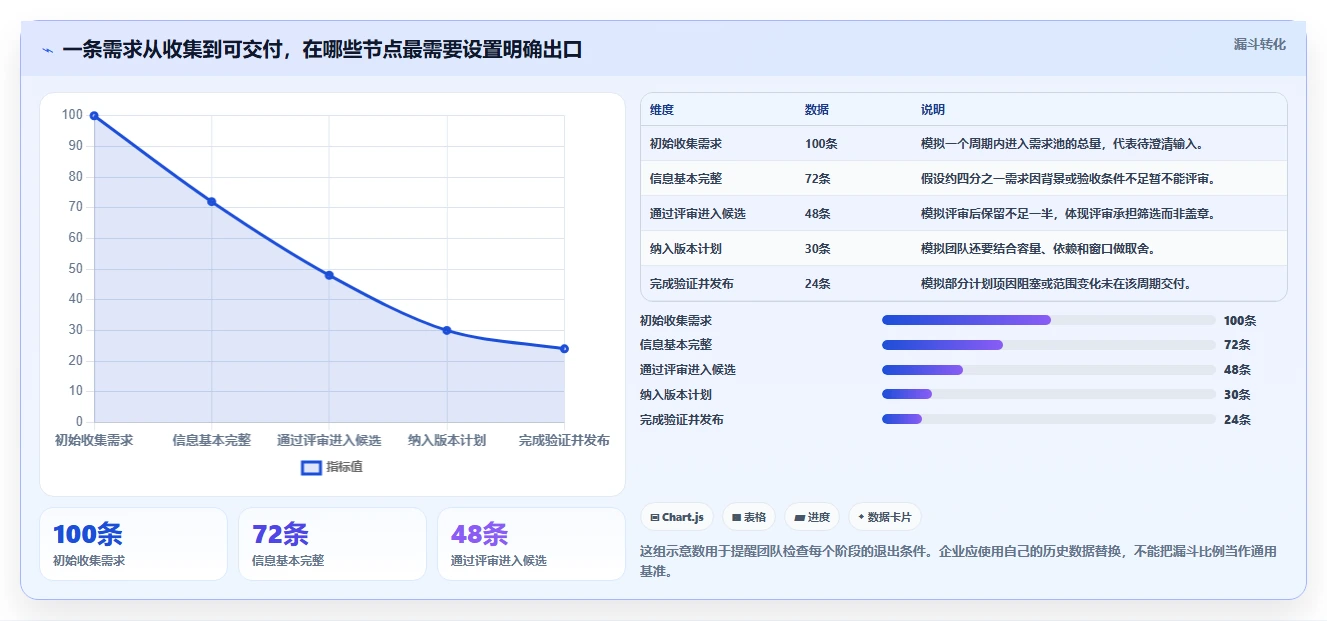Viewport: 1327px width, 621px height.
Task: Open the 100条 初始收集需求 data card
Action: tap(133, 544)
